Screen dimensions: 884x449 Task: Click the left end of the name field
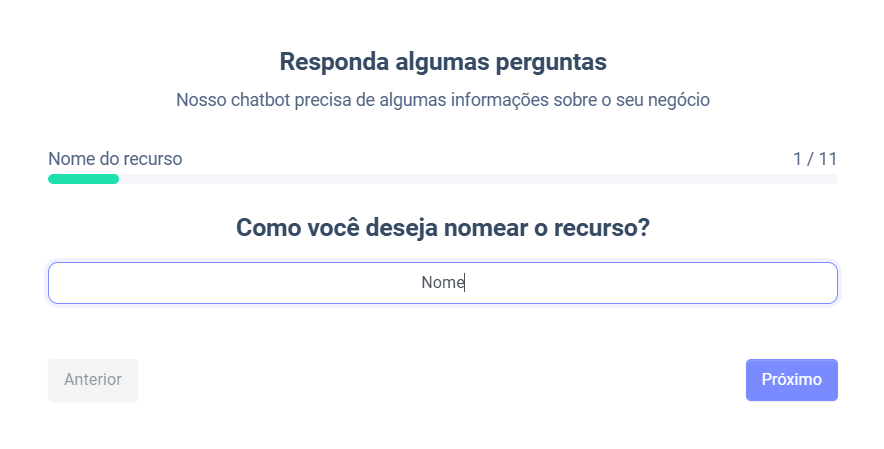point(70,283)
